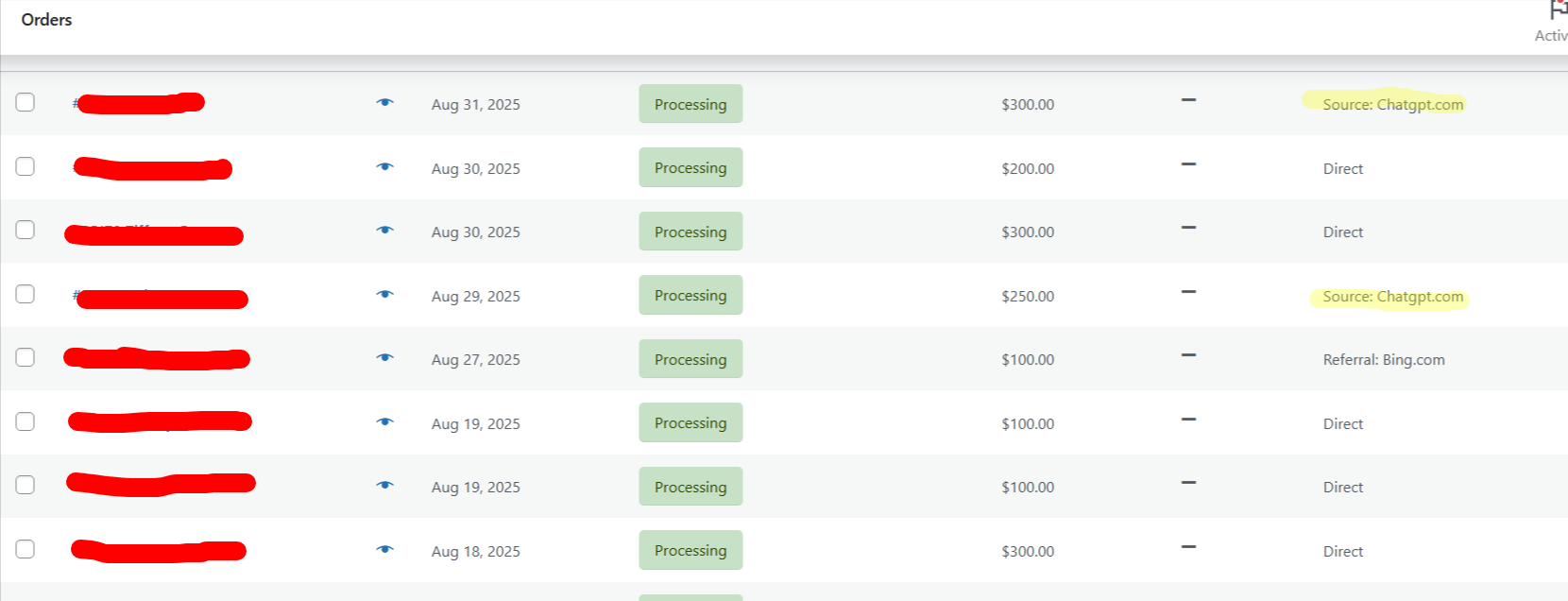Image resolution: width=1568 pixels, height=601 pixels.
Task: Preview the Aug 27, 2025 order
Action: 384,358
